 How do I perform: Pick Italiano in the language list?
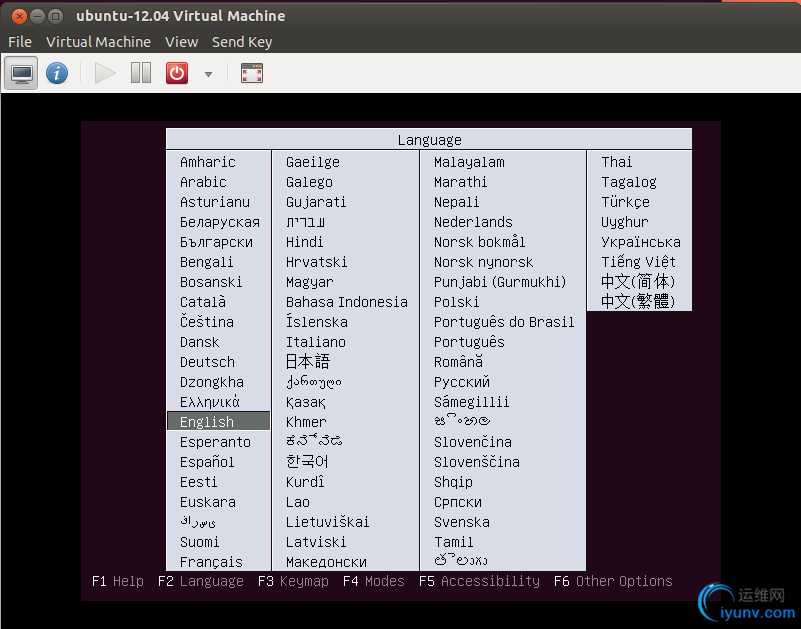tap(315, 342)
